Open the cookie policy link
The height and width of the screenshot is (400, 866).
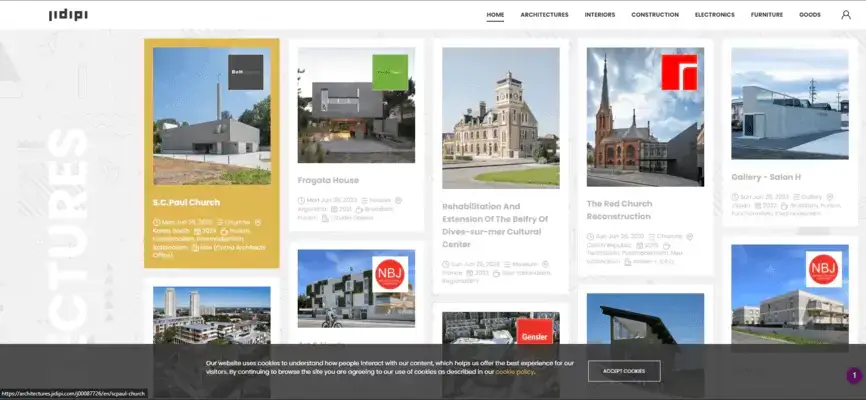pos(515,372)
